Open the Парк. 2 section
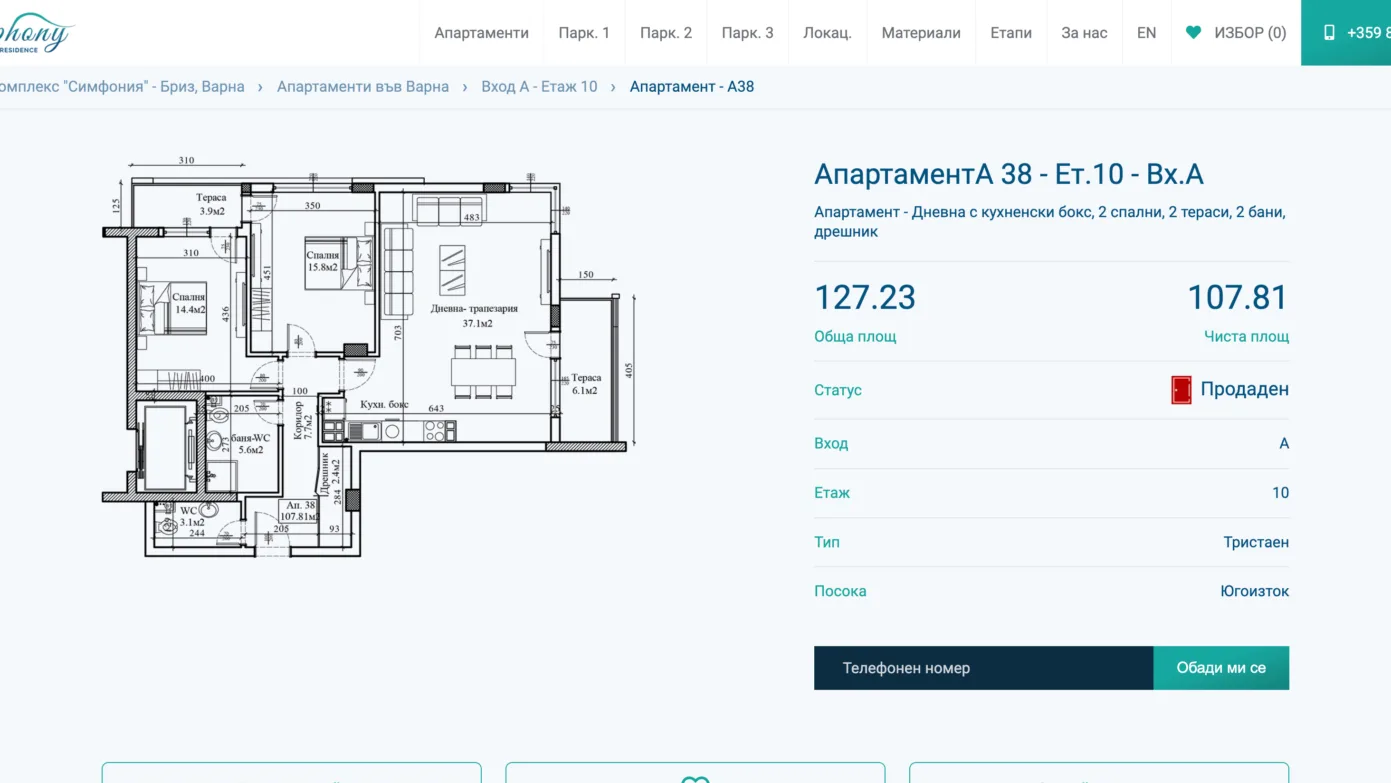1391x783 pixels. click(666, 33)
